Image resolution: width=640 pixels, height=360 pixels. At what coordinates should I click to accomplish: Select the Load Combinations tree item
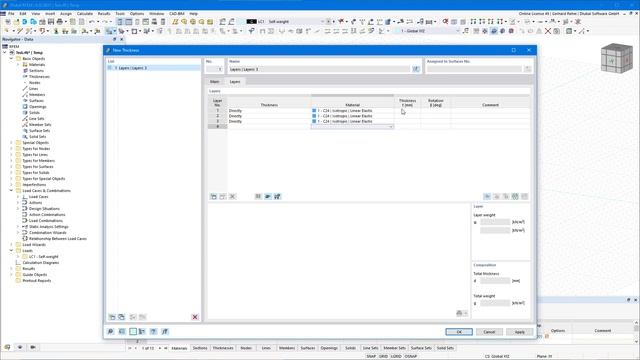pos(45,220)
